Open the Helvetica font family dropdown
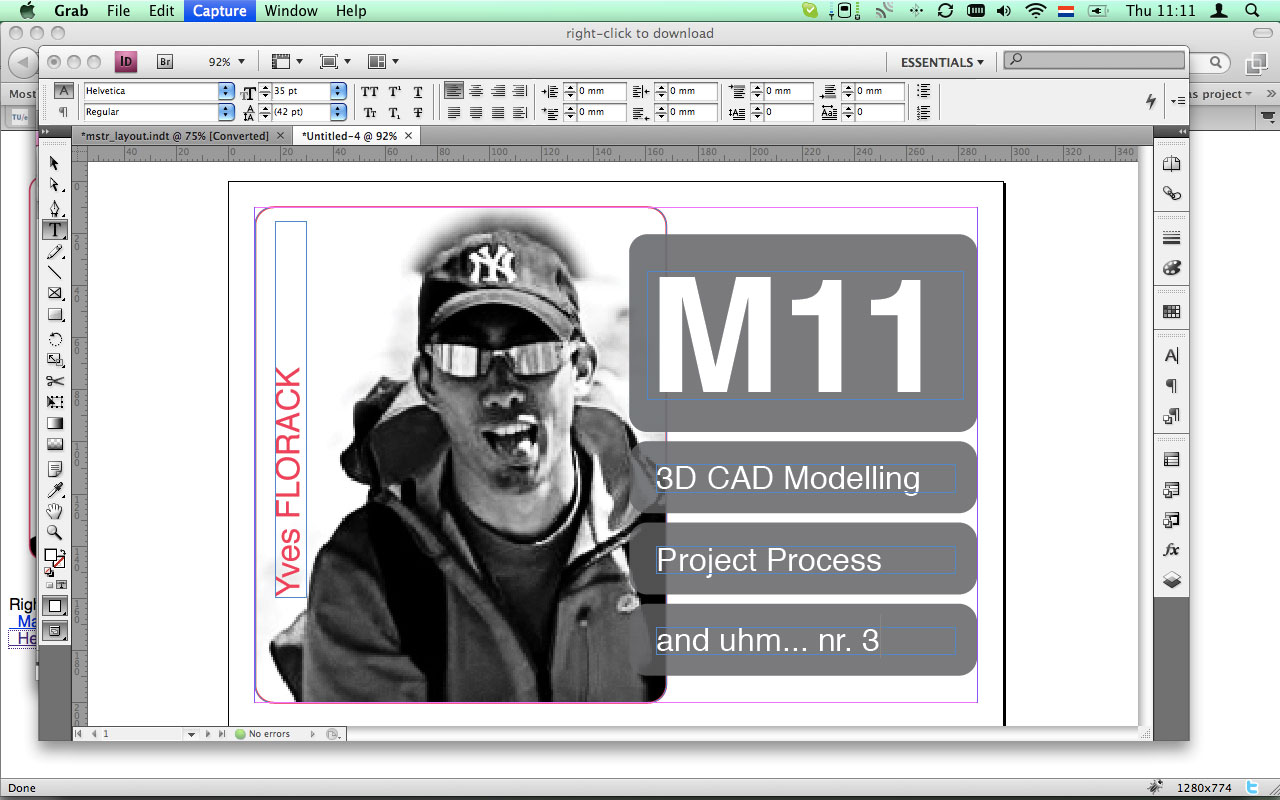Image resolution: width=1280 pixels, height=800 pixels. point(225,91)
